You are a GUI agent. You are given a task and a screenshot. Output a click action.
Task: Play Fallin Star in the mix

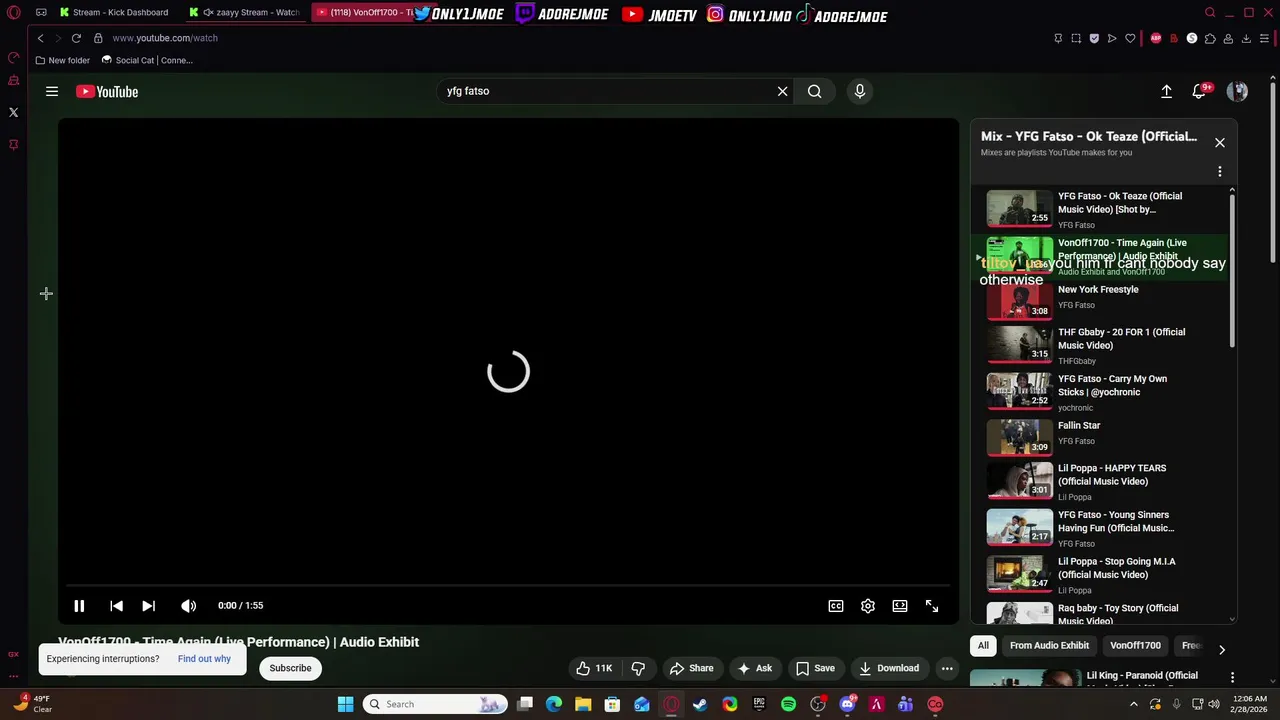(x=1100, y=435)
